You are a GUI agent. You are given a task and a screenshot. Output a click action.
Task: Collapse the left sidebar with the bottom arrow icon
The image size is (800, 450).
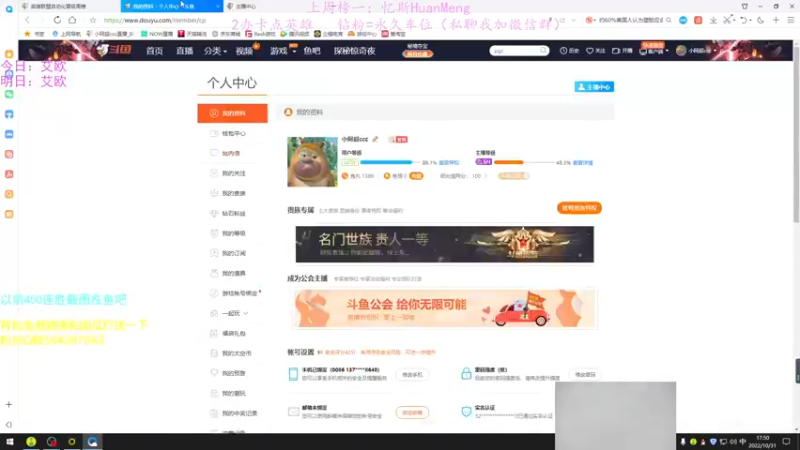point(9,424)
